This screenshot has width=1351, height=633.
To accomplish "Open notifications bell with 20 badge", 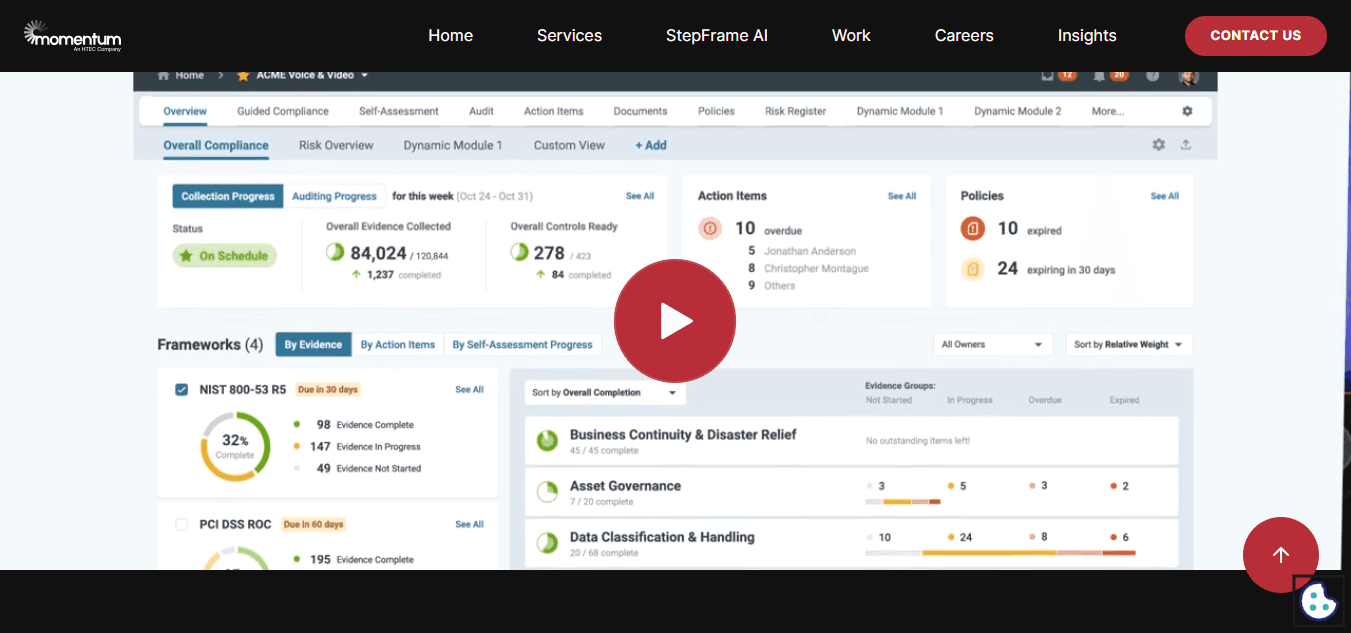I will pyautogui.click(x=1100, y=75).
